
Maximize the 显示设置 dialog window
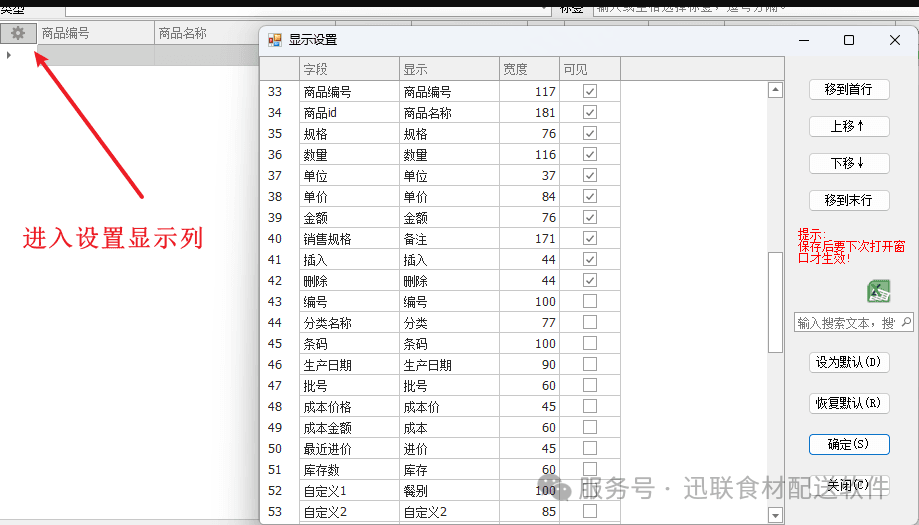(849, 40)
